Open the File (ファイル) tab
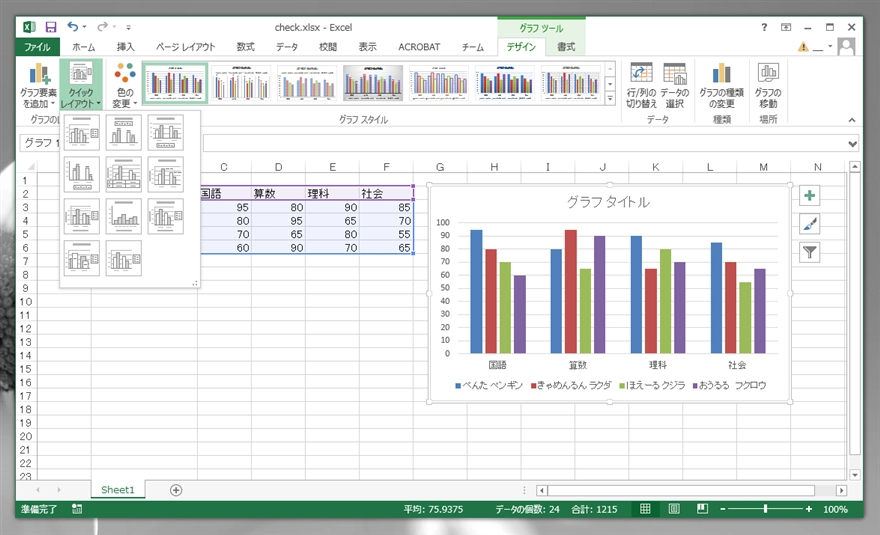 point(37,47)
